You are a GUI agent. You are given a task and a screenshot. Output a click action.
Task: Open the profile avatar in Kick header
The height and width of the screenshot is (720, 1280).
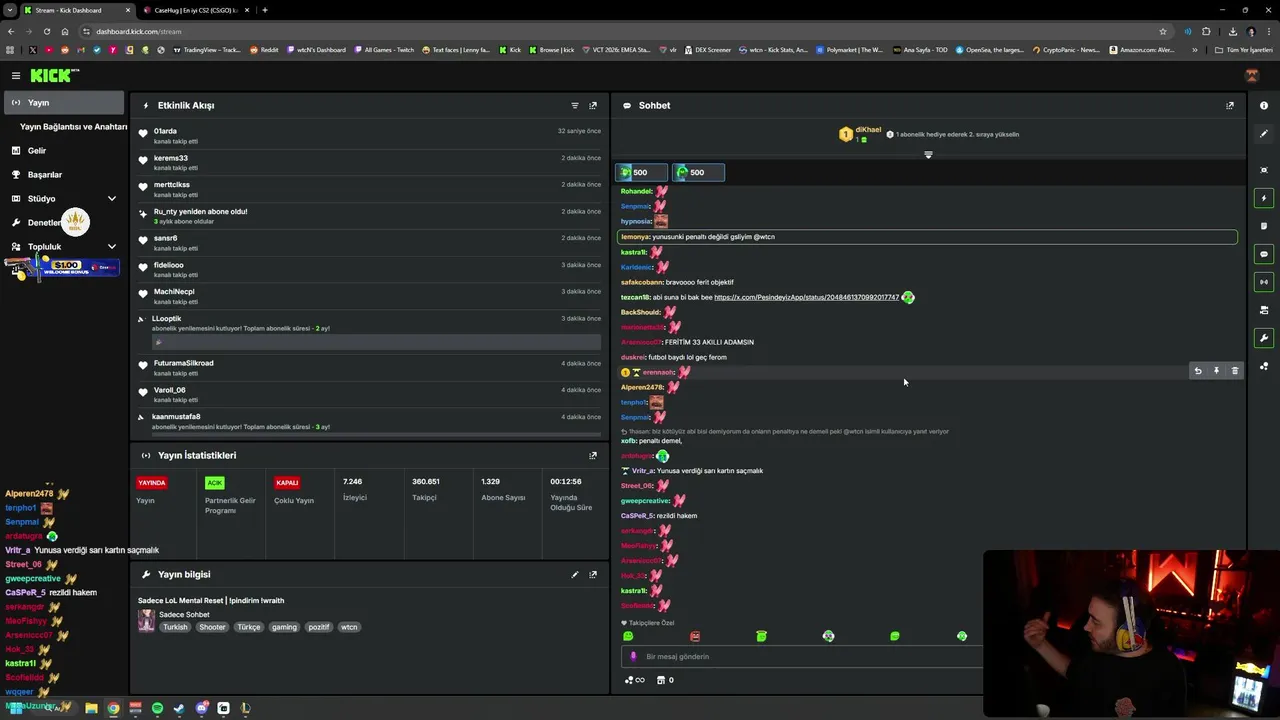tap(1251, 75)
